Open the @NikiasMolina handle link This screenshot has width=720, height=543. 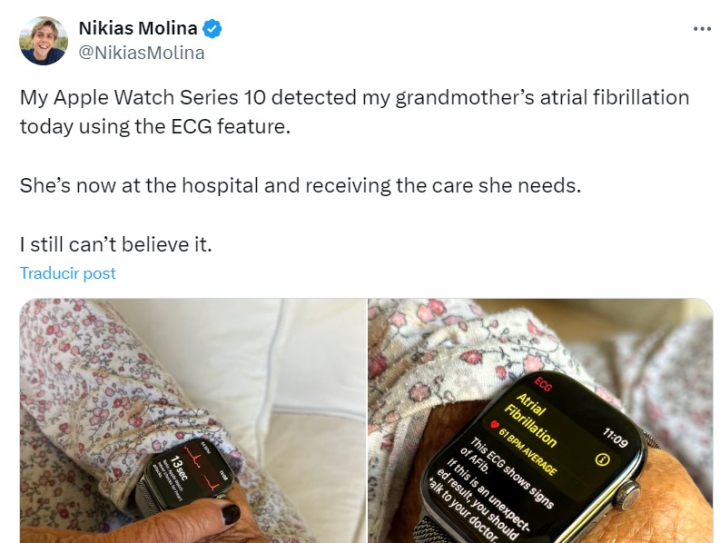(x=141, y=52)
